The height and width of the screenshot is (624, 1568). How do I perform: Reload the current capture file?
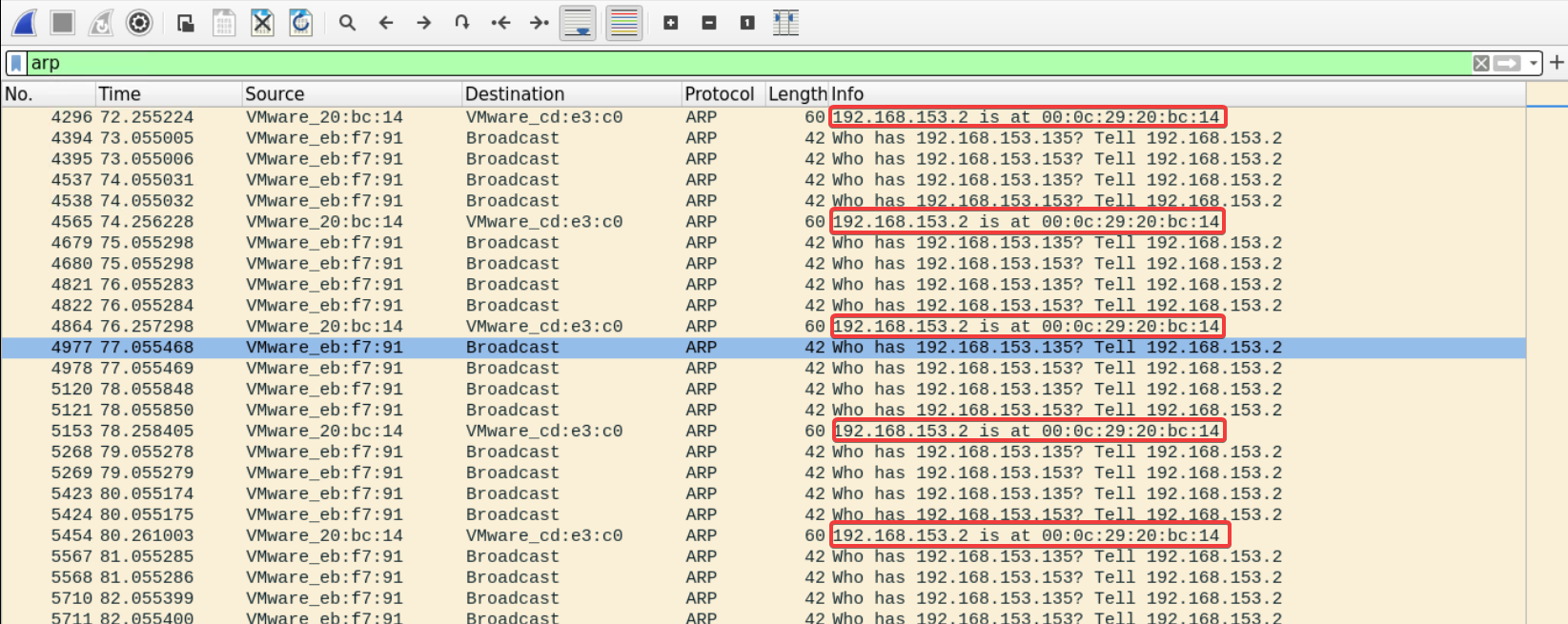point(300,23)
